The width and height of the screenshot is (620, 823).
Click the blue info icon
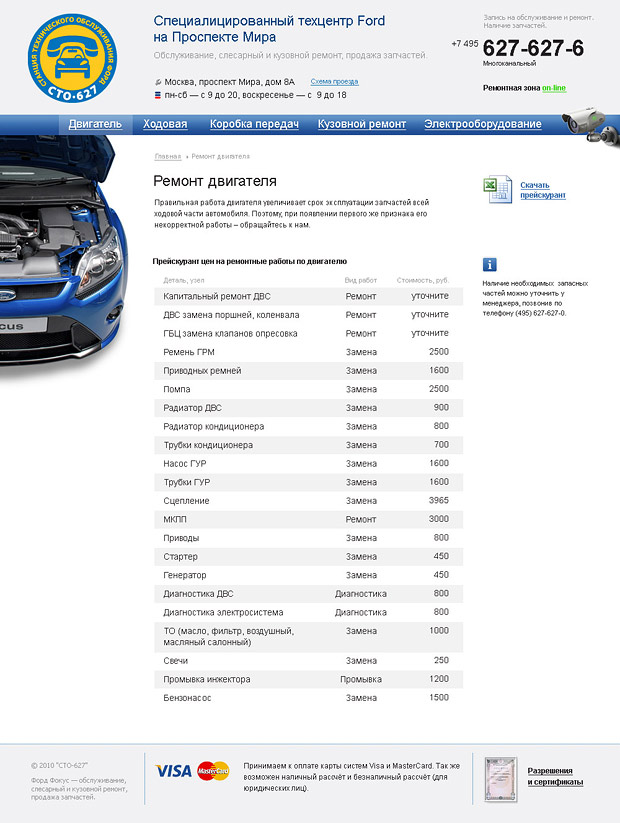coord(489,264)
